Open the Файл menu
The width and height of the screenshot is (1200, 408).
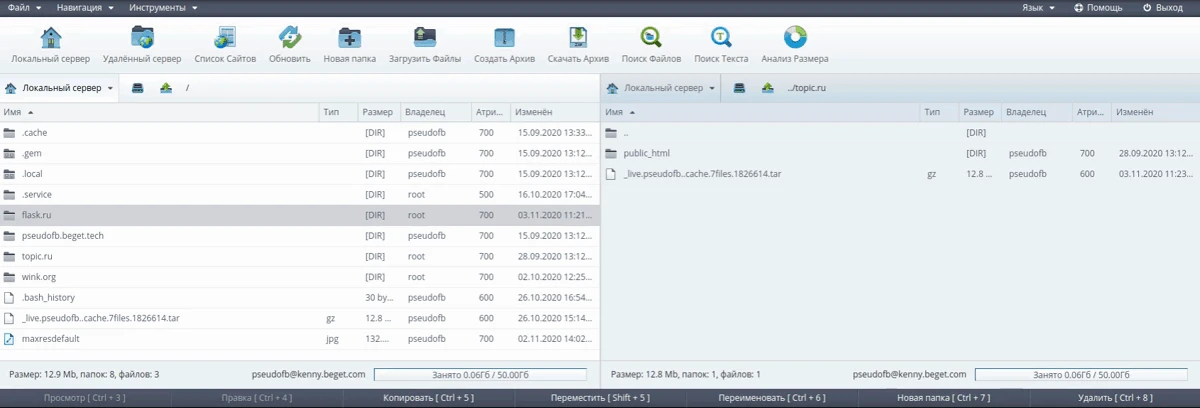click(24, 8)
